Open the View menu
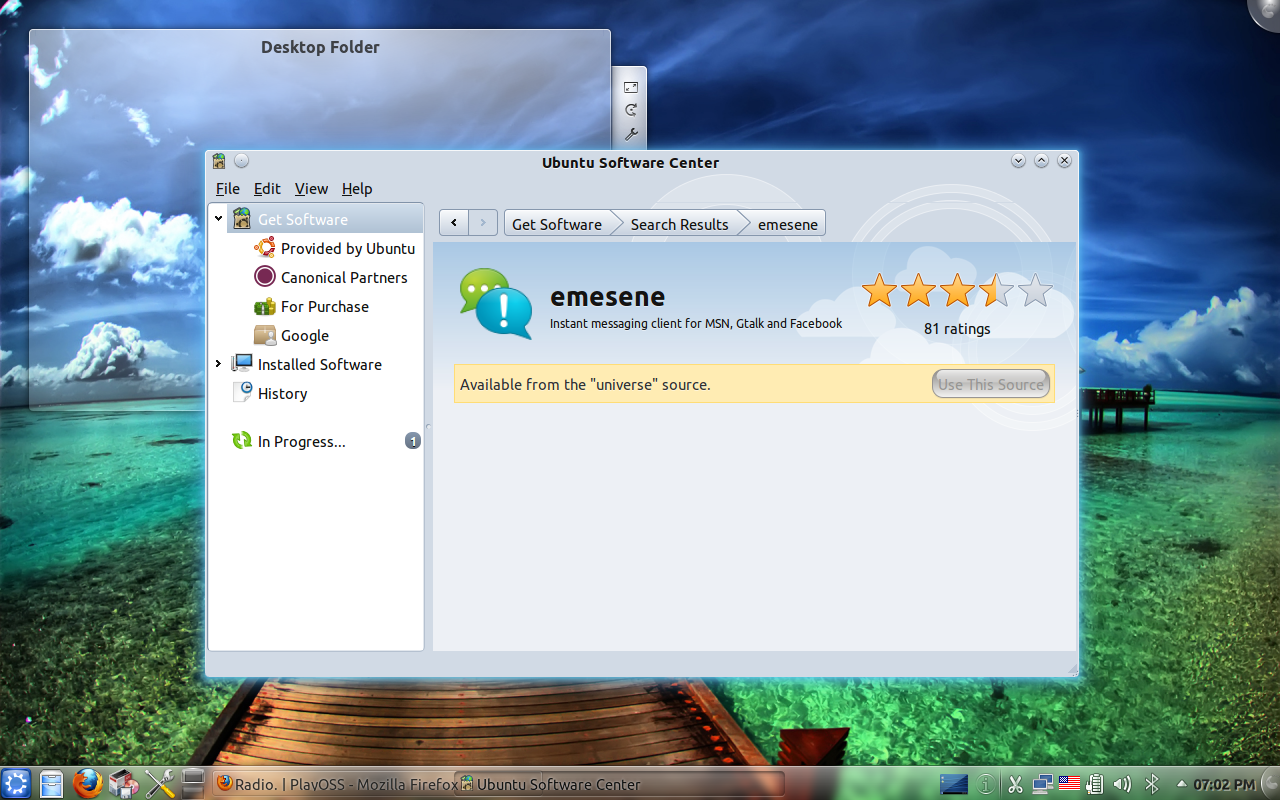The width and height of the screenshot is (1280, 800). point(311,189)
